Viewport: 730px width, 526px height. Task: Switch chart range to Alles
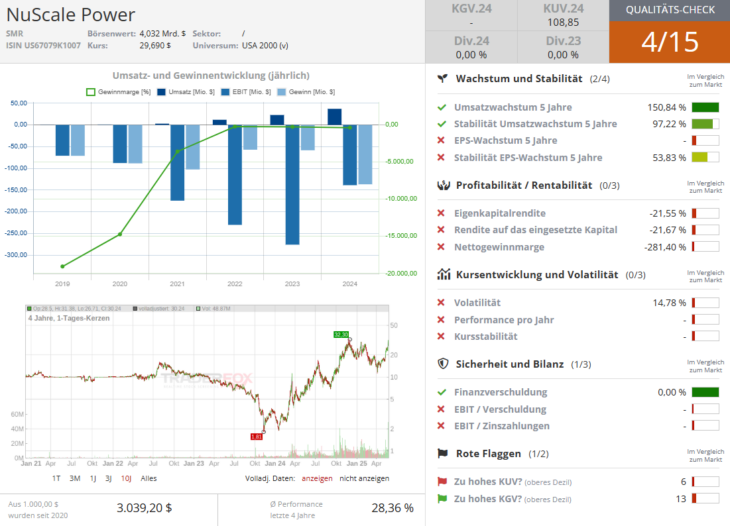pyautogui.click(x=148, y=479)
